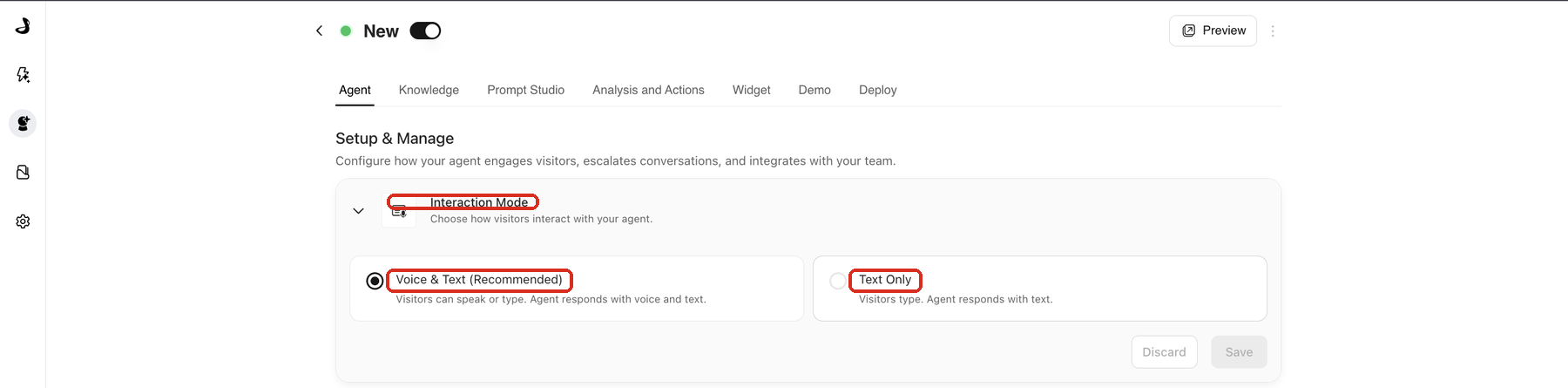Click text 'Visitors type. Agent responds with text.'
The width and height of the screenshot is (1568, 388).
point(956,299)
